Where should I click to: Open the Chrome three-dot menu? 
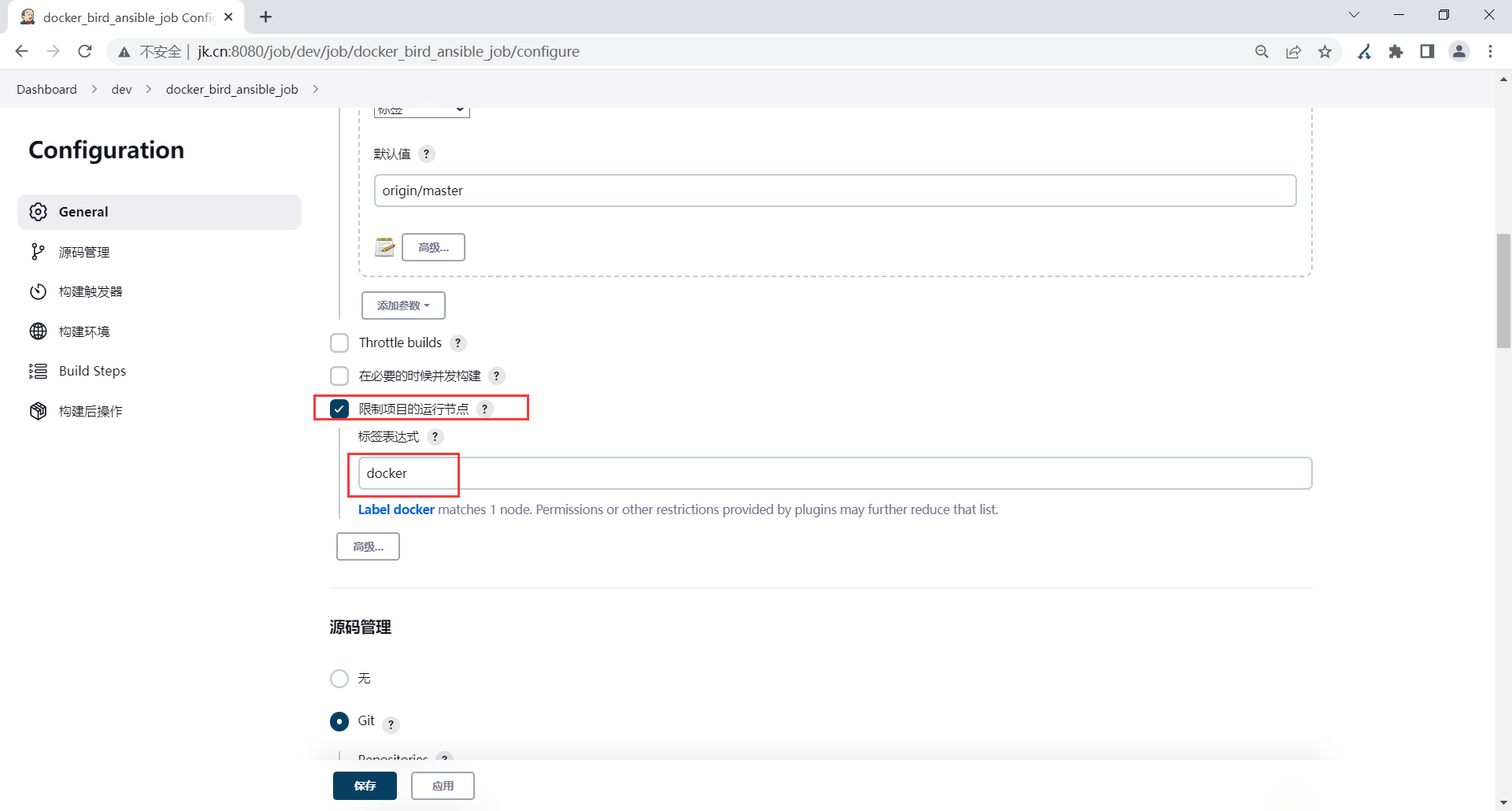coord(1491,51)
